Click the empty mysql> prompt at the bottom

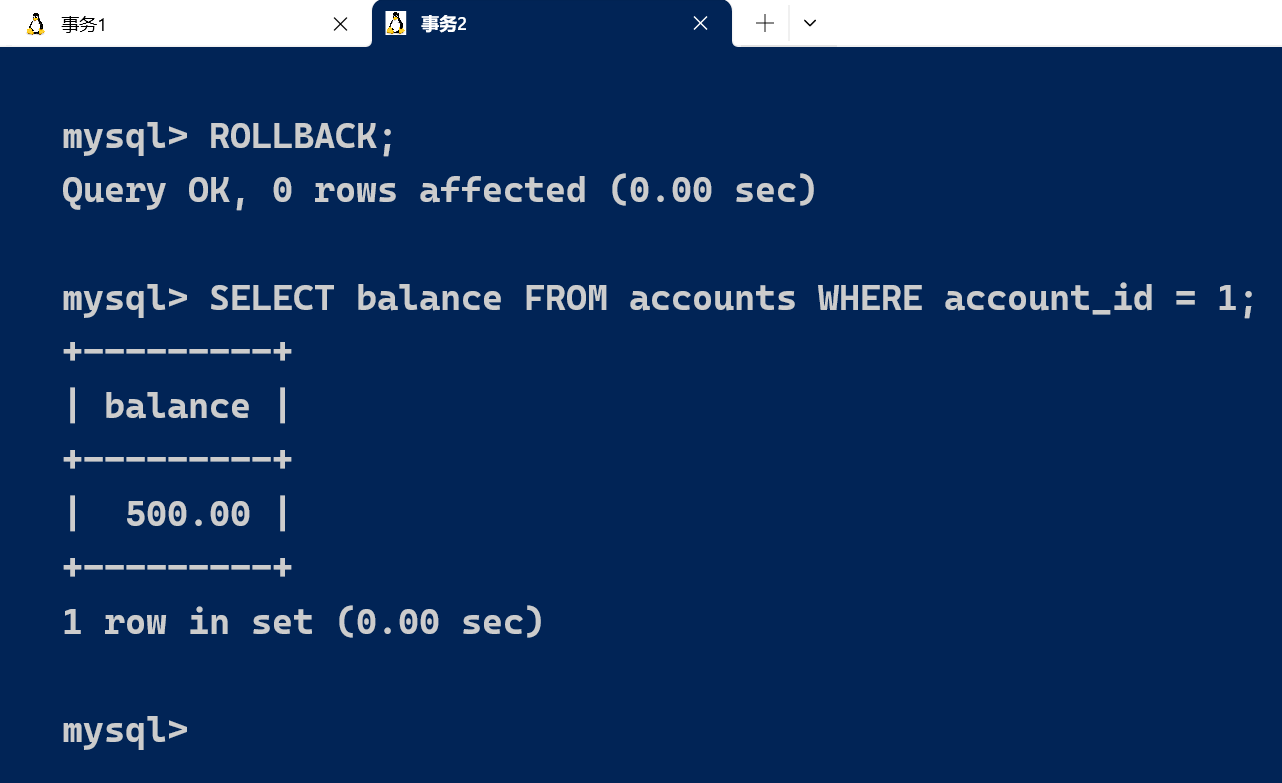coord(125,730)
